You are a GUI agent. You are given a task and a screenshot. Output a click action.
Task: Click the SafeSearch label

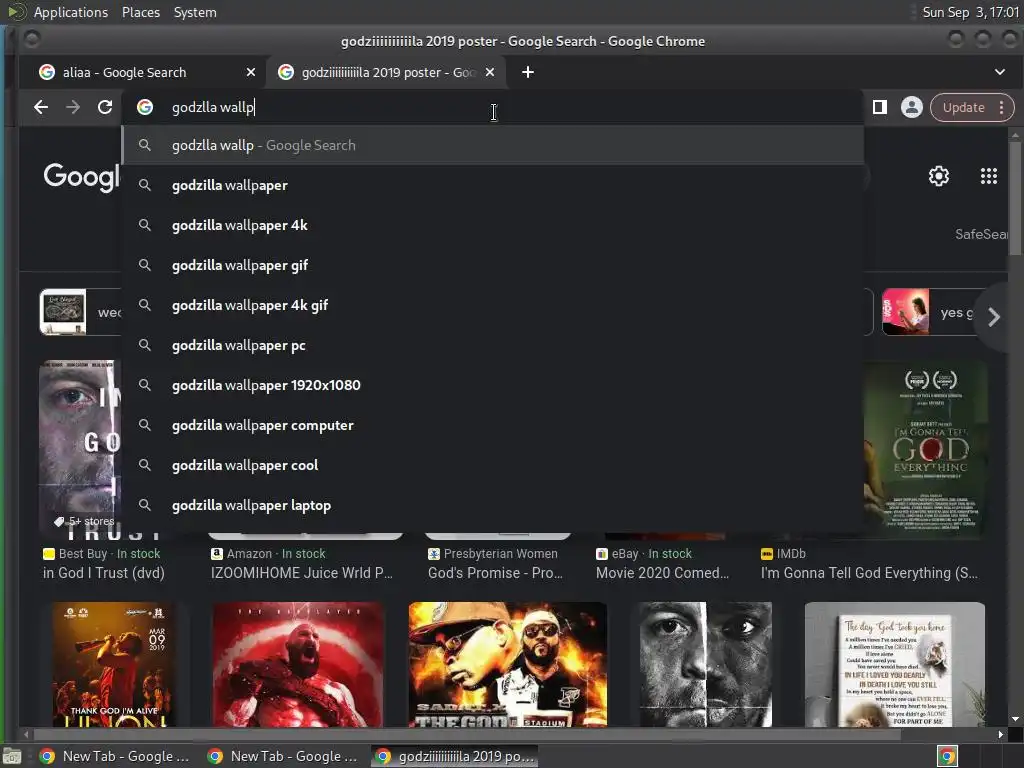[981, 234]
